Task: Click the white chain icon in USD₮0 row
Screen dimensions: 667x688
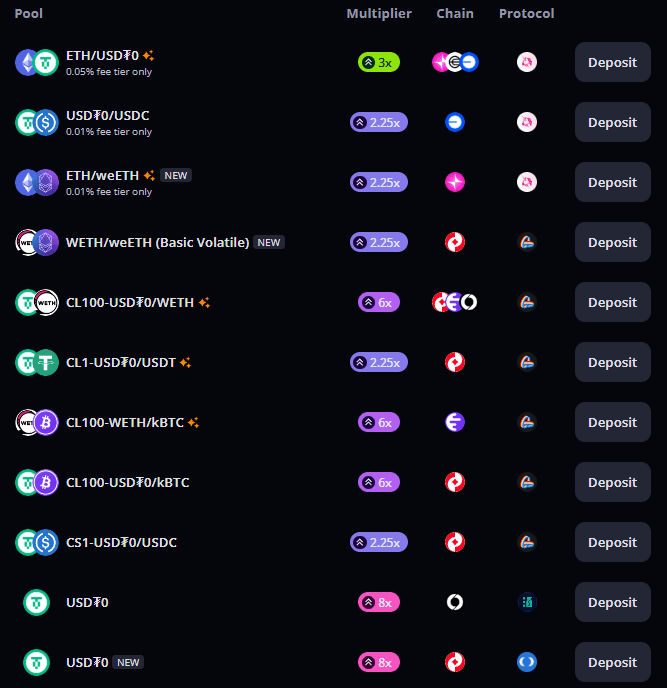Action: (x=455, y=602)
